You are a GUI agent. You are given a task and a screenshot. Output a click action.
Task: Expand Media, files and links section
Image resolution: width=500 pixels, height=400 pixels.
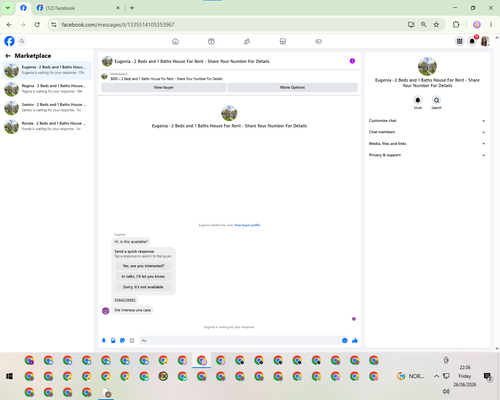pyautogui.click(x=427, y=144)
